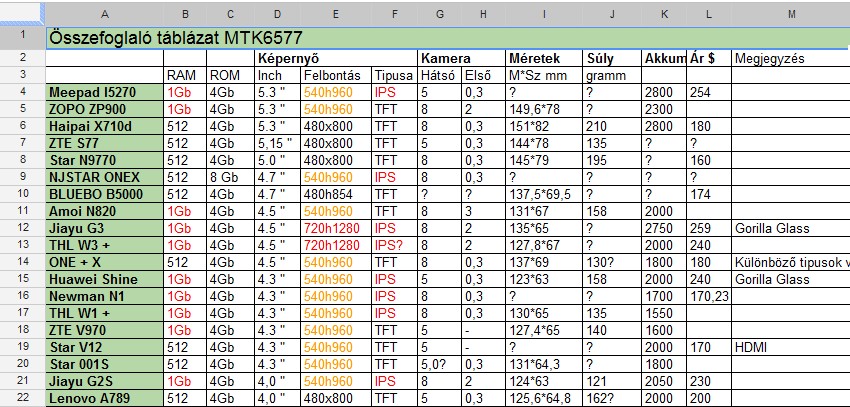
Task: Click column A header
Action: pos(105,14)
